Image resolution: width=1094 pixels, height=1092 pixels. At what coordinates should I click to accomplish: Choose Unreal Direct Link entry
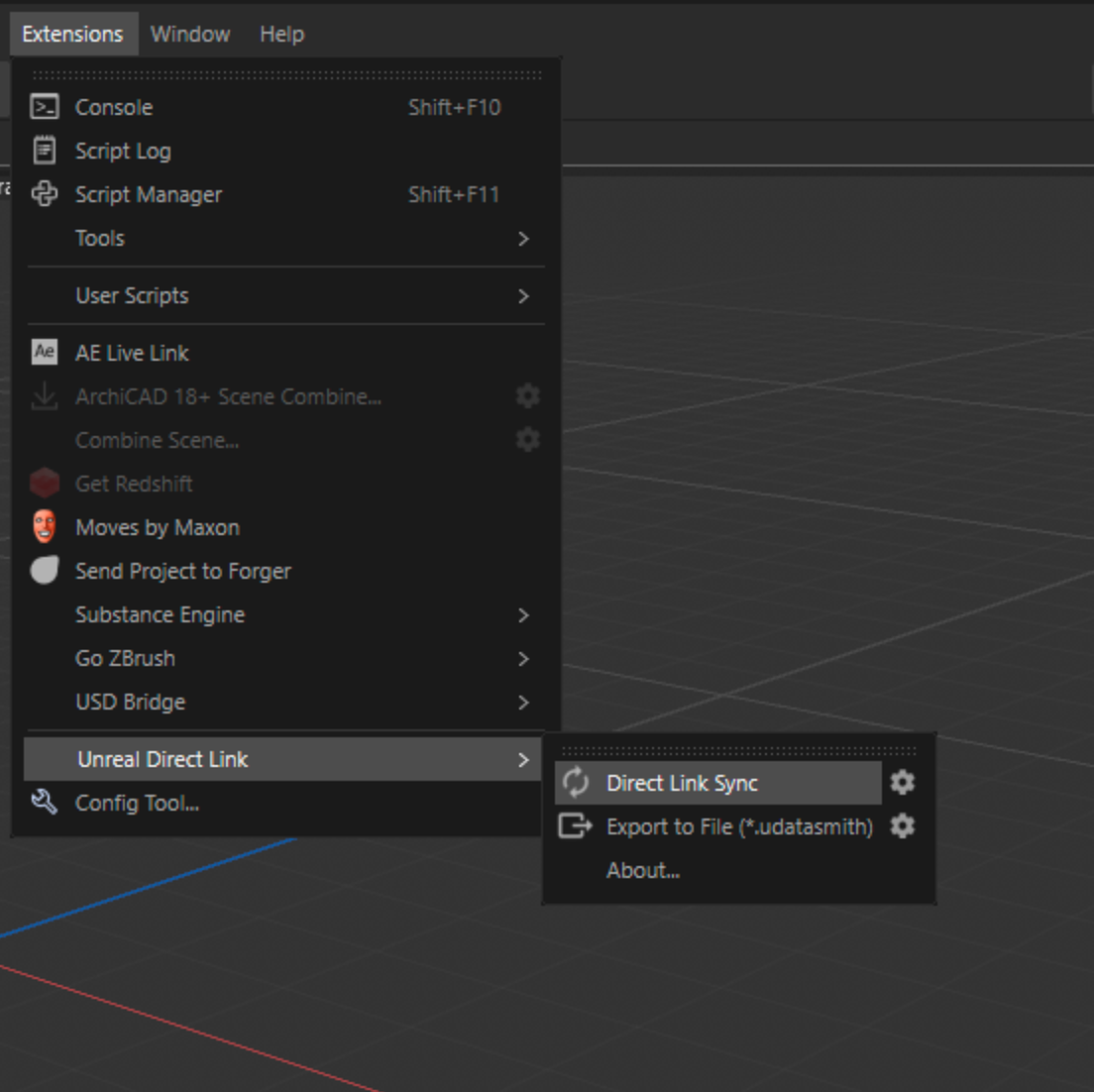pos(284,759)
